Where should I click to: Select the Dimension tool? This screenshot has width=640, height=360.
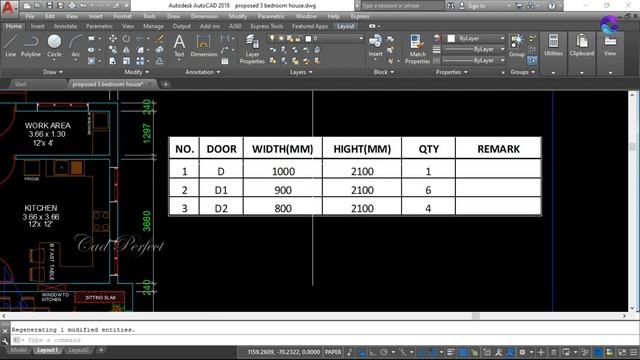point(203,46)
